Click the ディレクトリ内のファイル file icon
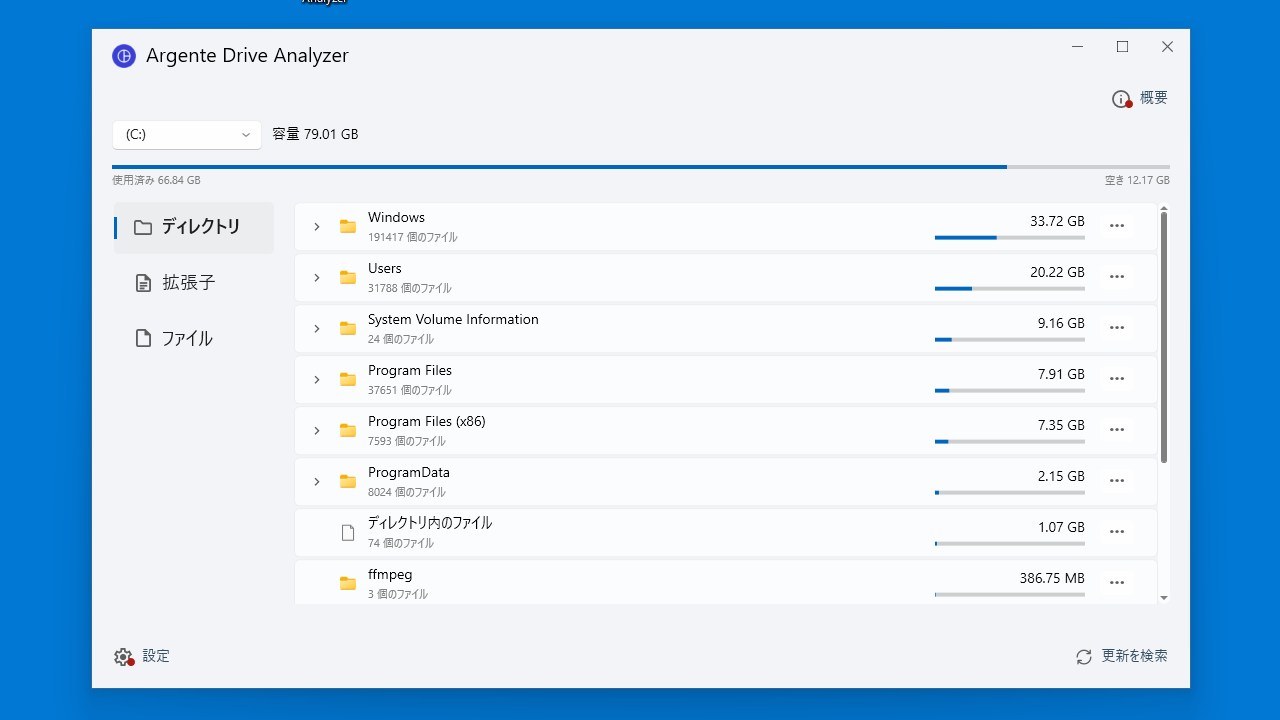This screenshot has width=1280, height=720. click(x=348, y=533)
